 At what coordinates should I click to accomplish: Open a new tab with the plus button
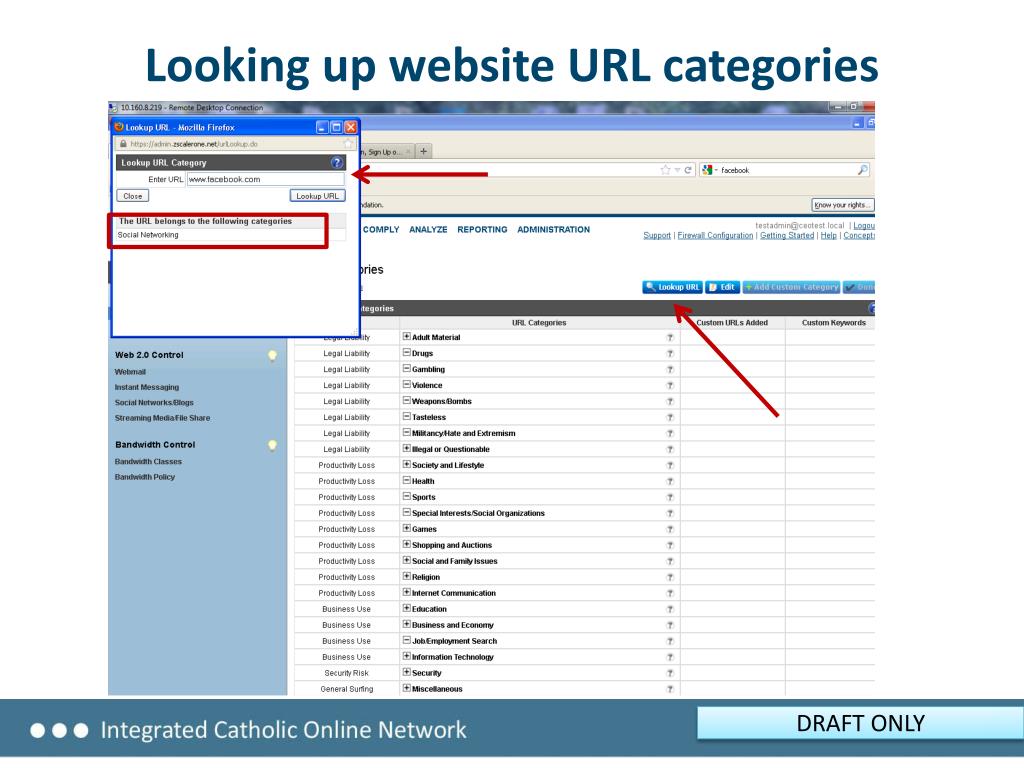pyautogui.click(x=424, y=152)
